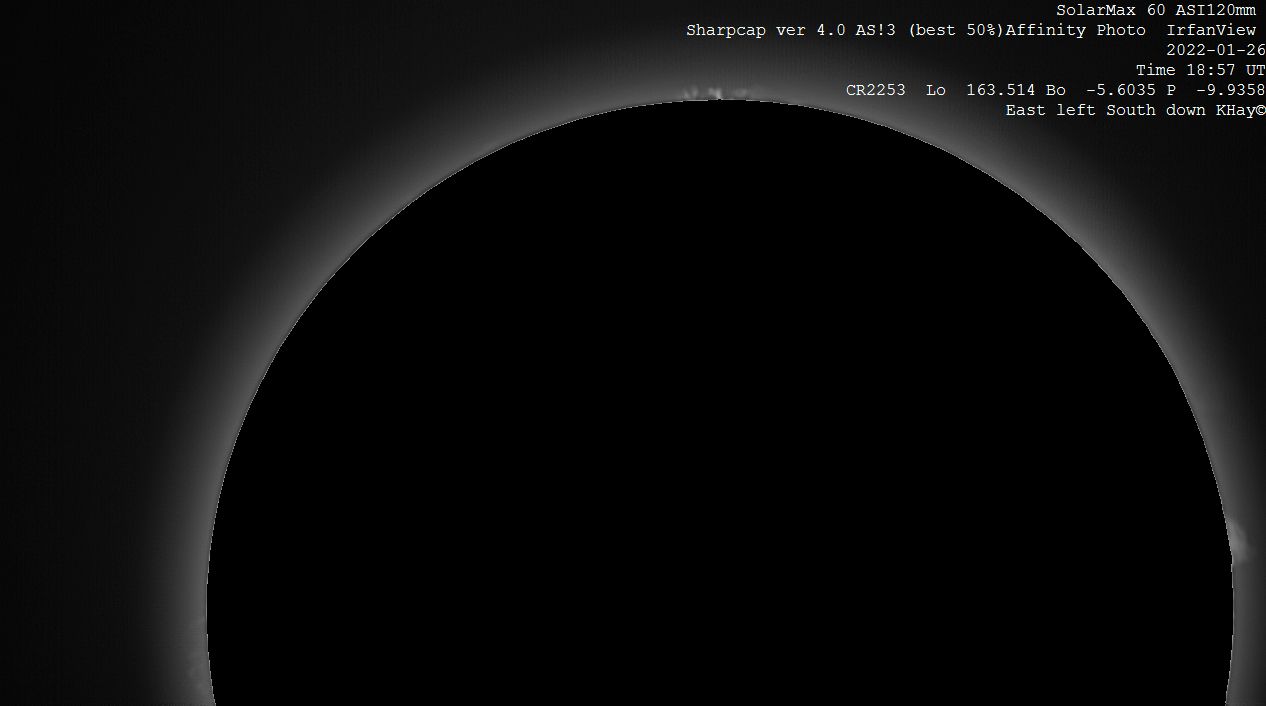Click the Affinity Photo text
The height and width of the screenshot is (706, 1266).
(x=1075, y=30)
